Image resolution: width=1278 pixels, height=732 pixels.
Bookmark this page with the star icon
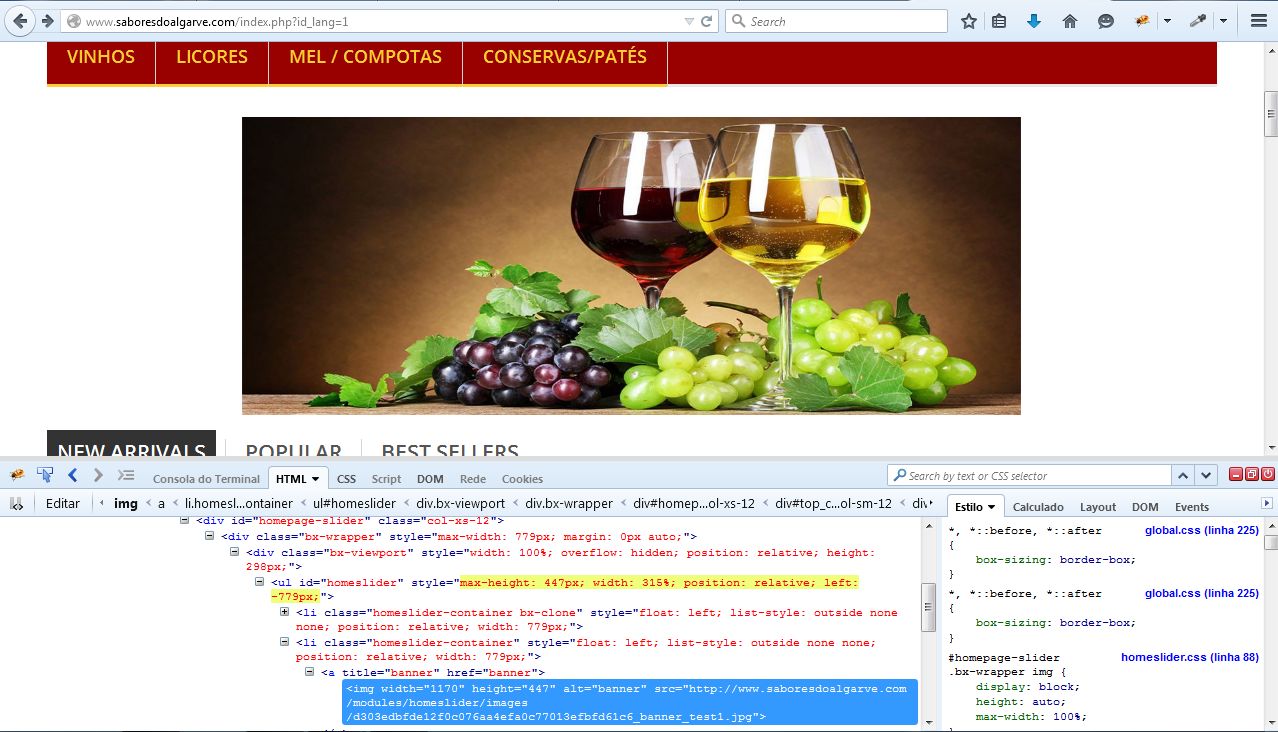[x=968, y=21]
